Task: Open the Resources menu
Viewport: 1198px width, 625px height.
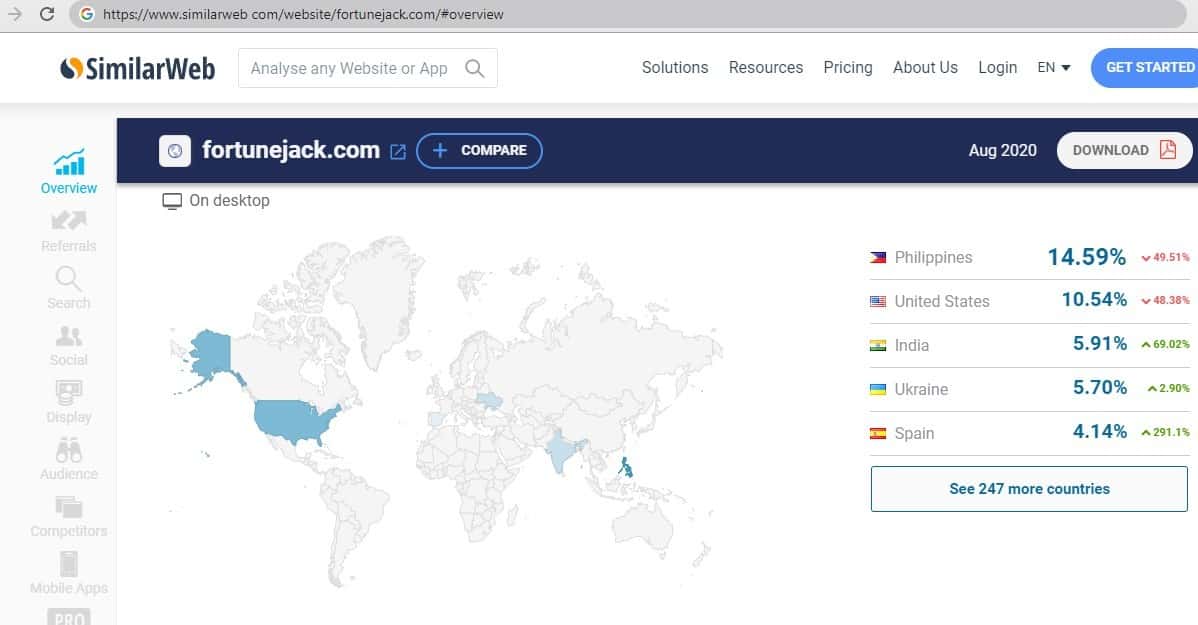Action: tap(766, 67)
